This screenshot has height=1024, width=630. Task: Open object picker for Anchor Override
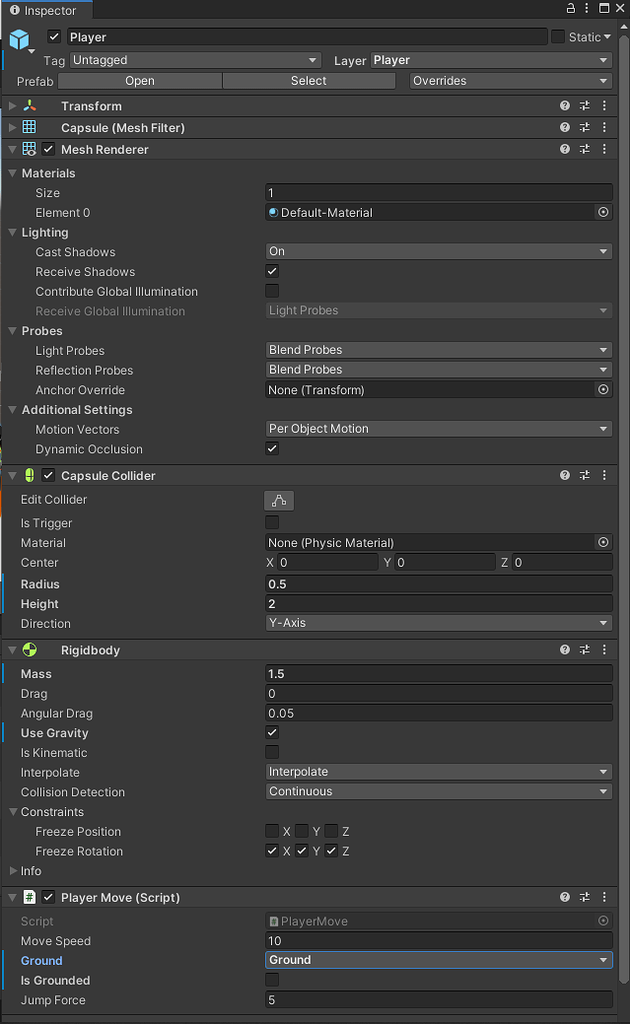(603, 390)
